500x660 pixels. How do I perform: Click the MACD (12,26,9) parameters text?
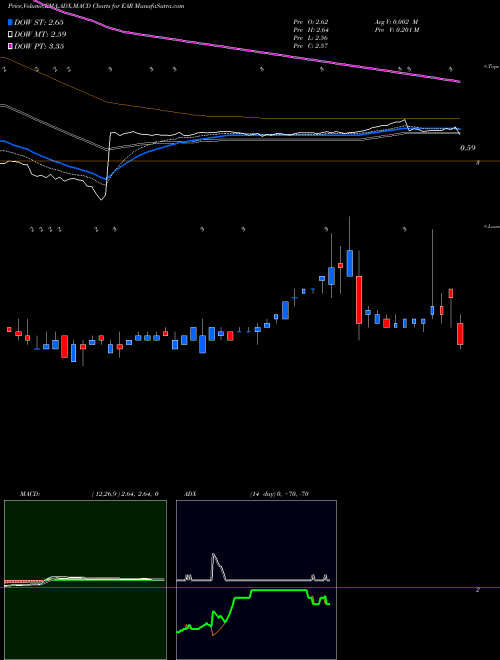(125, 494)
